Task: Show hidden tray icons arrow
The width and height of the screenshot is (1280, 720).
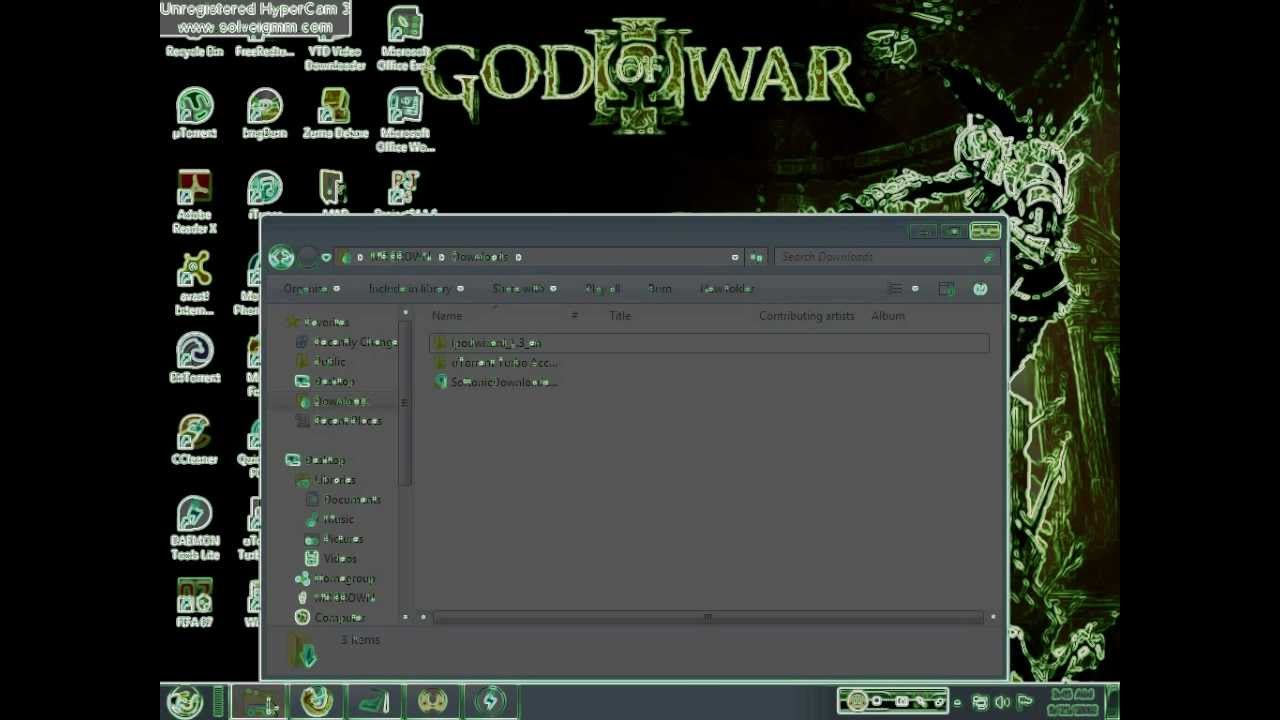Action: point(957,703)
